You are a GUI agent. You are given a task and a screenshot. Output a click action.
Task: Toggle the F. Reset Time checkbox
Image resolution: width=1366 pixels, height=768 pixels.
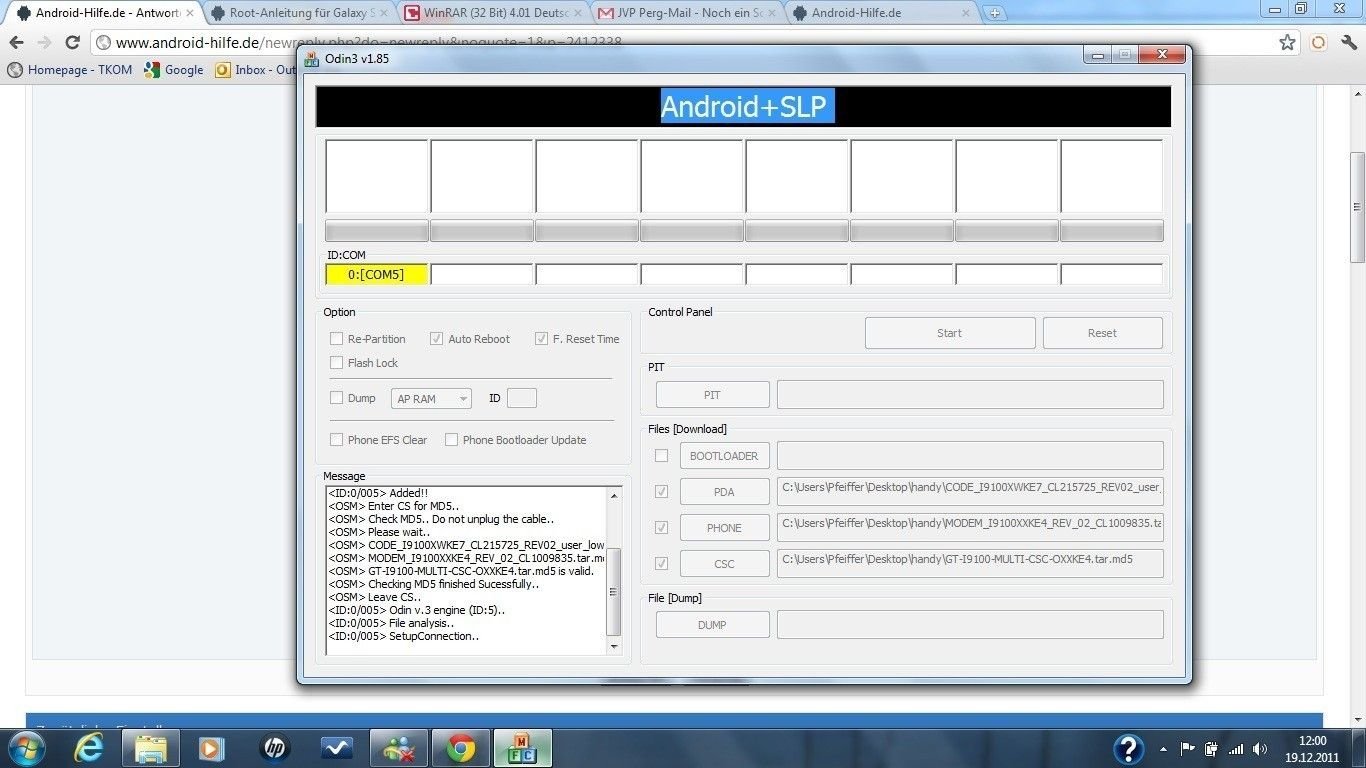pyautogui.click(x=541, y=339)
